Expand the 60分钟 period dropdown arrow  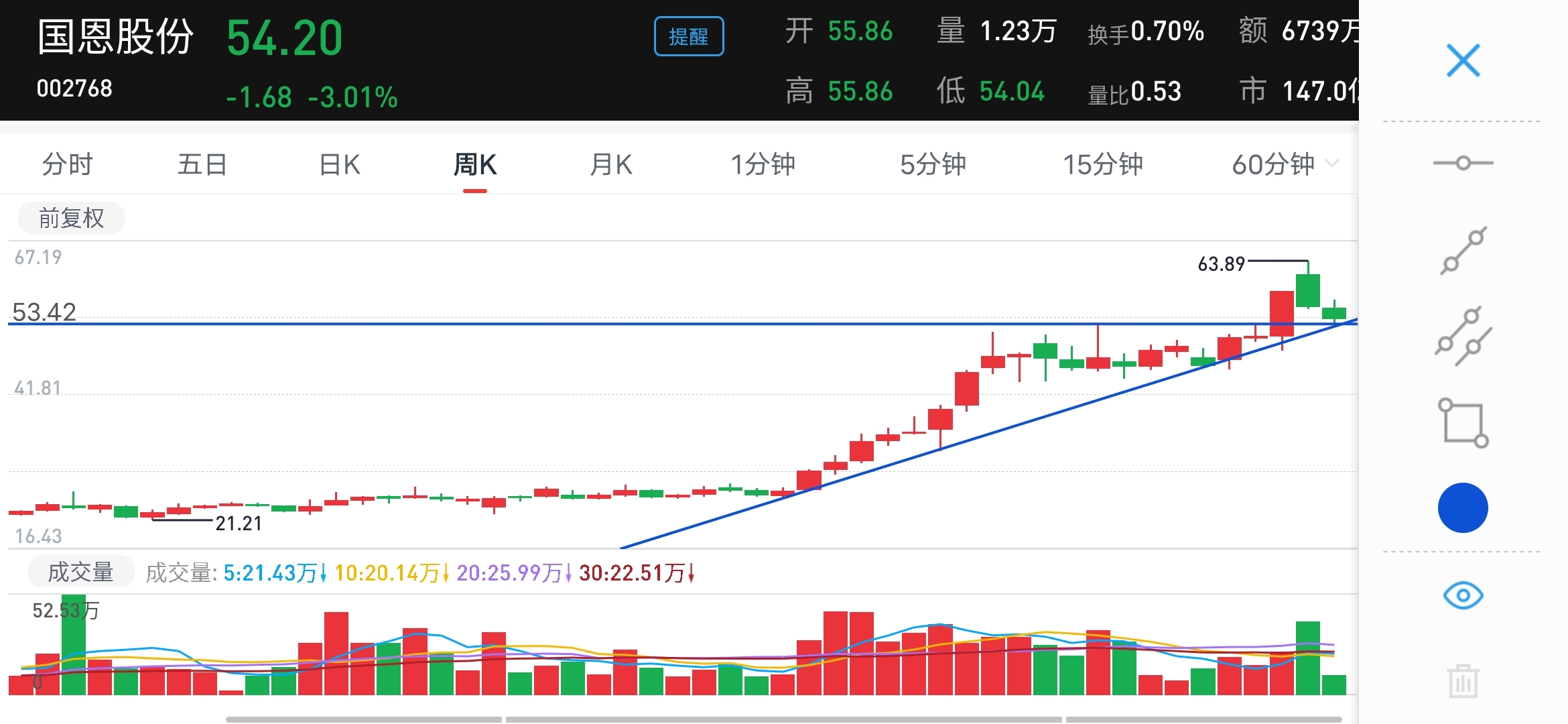(1332, 164)
